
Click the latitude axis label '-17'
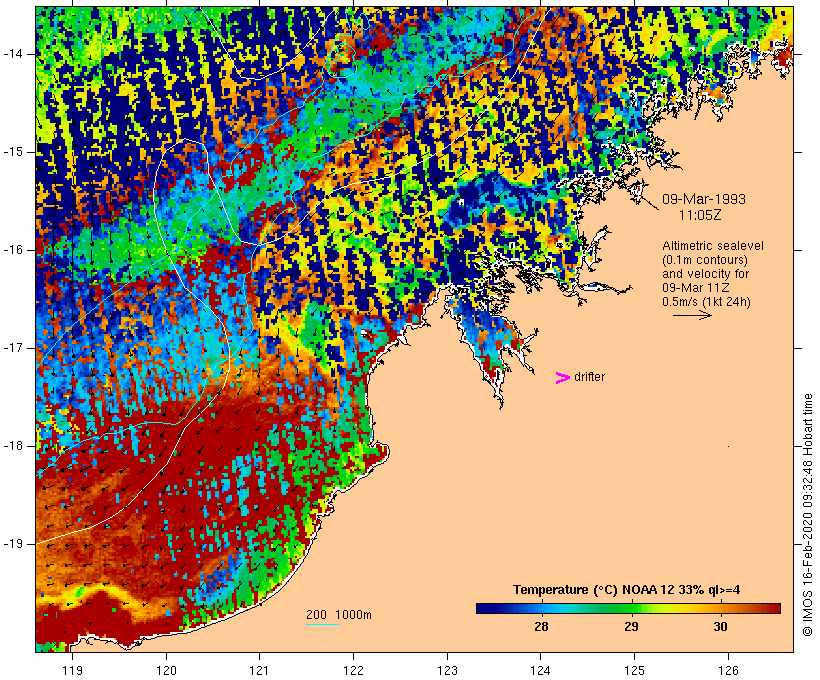pos(13,348)
